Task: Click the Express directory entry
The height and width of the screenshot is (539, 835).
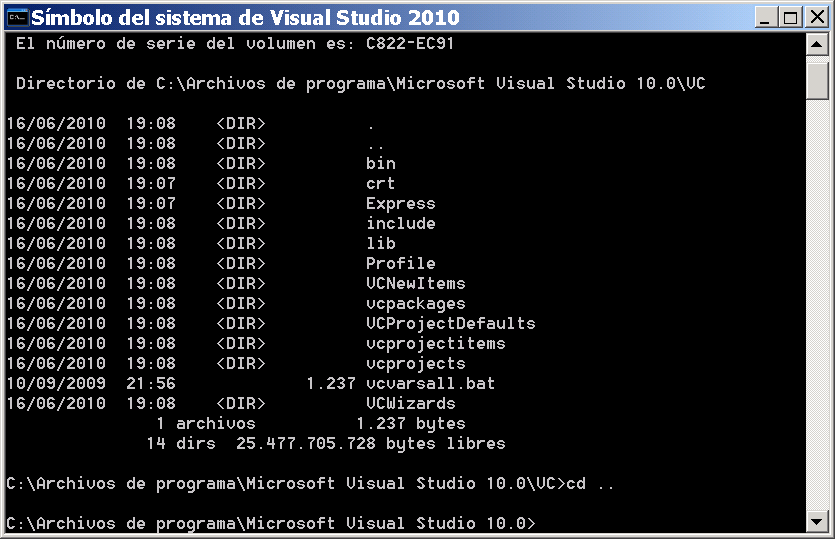Action: (400, 203)
